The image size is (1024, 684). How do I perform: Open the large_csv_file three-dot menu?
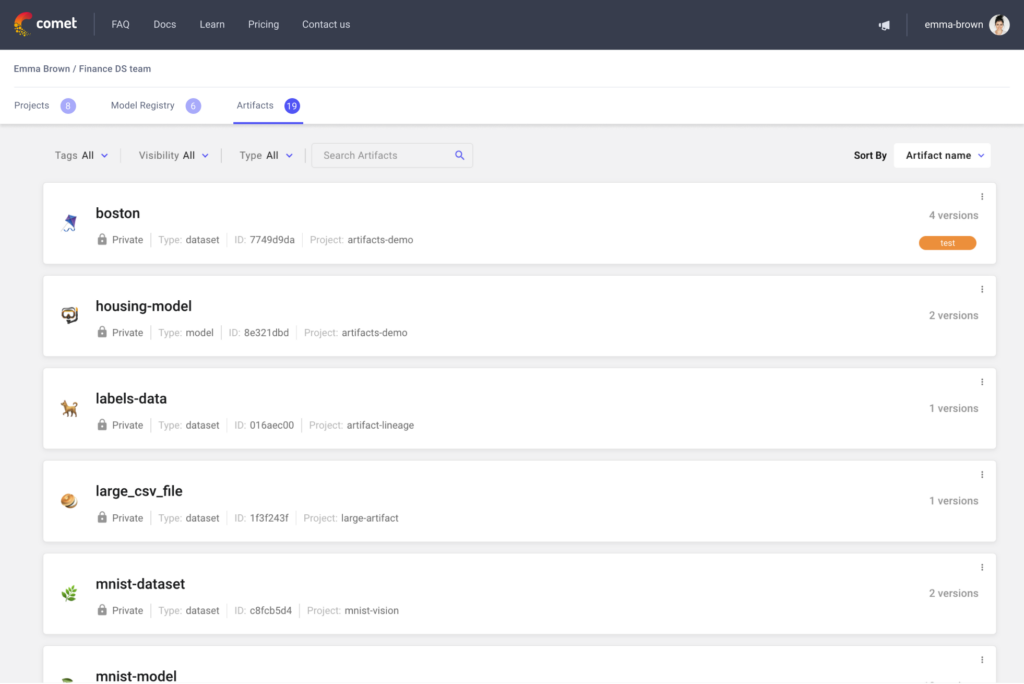(x=982, y=475)
